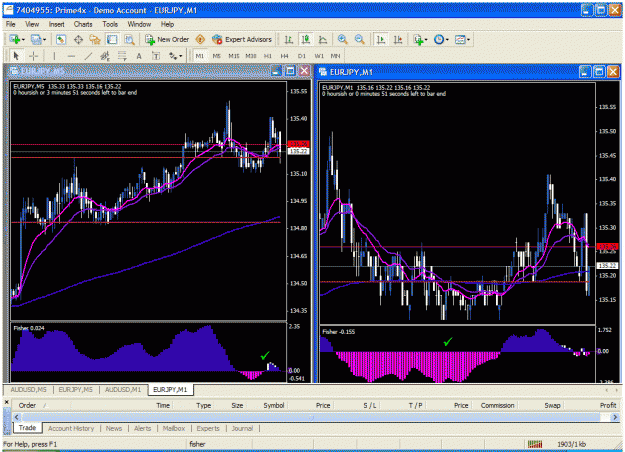The image size is (625, 452).
Task: Switch to the AUDUSD,M1 chart tab
Action: pos(123,389)
